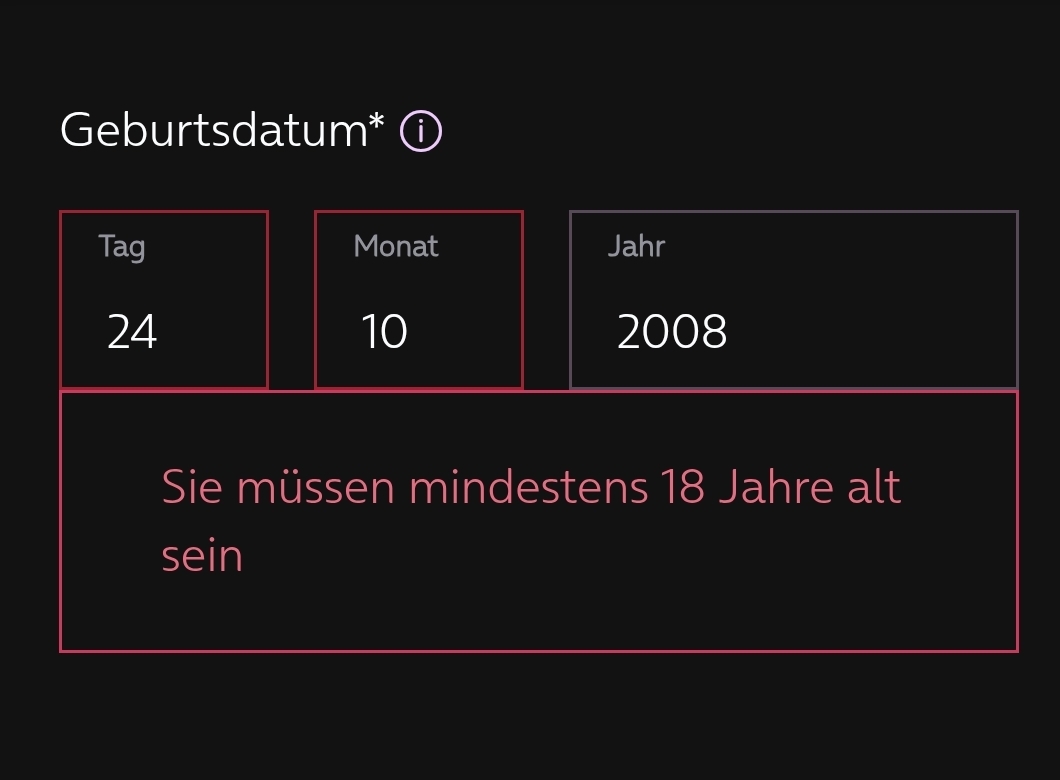Place cursor in day field with 24
Image resolution: width=1060 pixels, height=780 pixels.
164,299
